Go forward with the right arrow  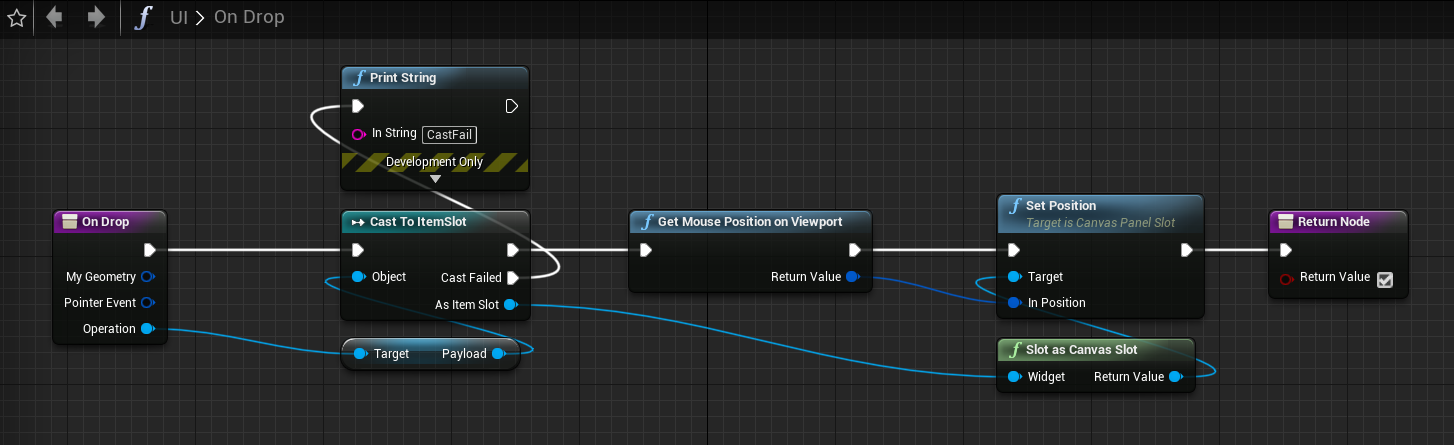point(96,17)
